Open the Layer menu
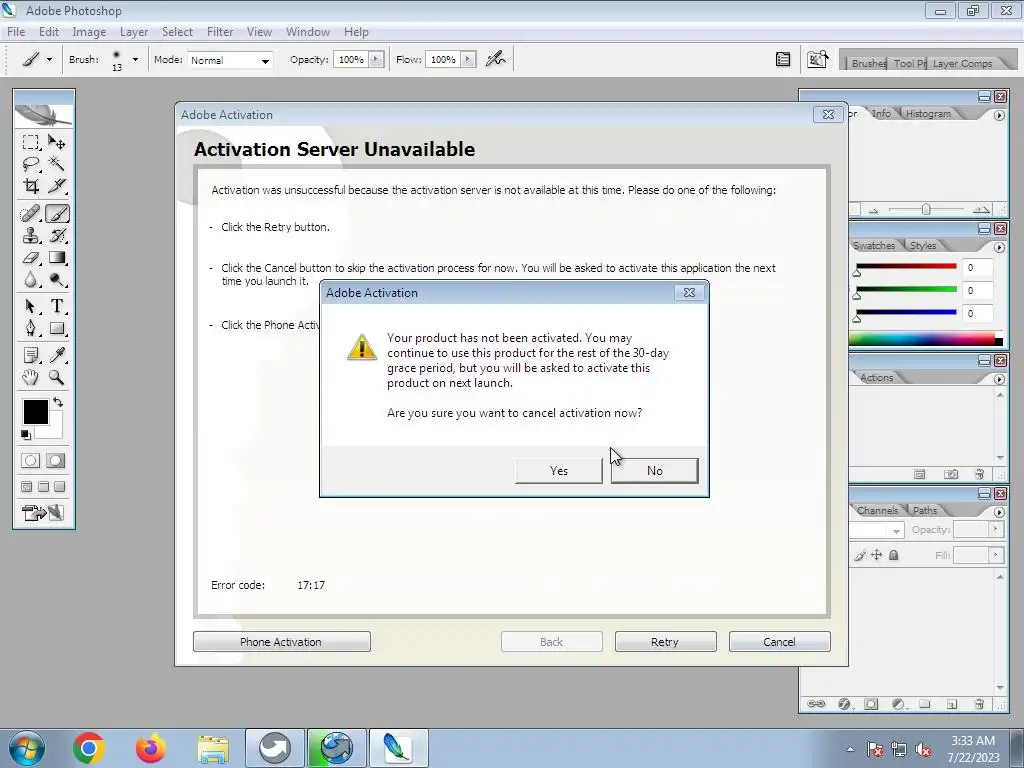Screen dimensions: 1024x768 click(x=134, y=32)
